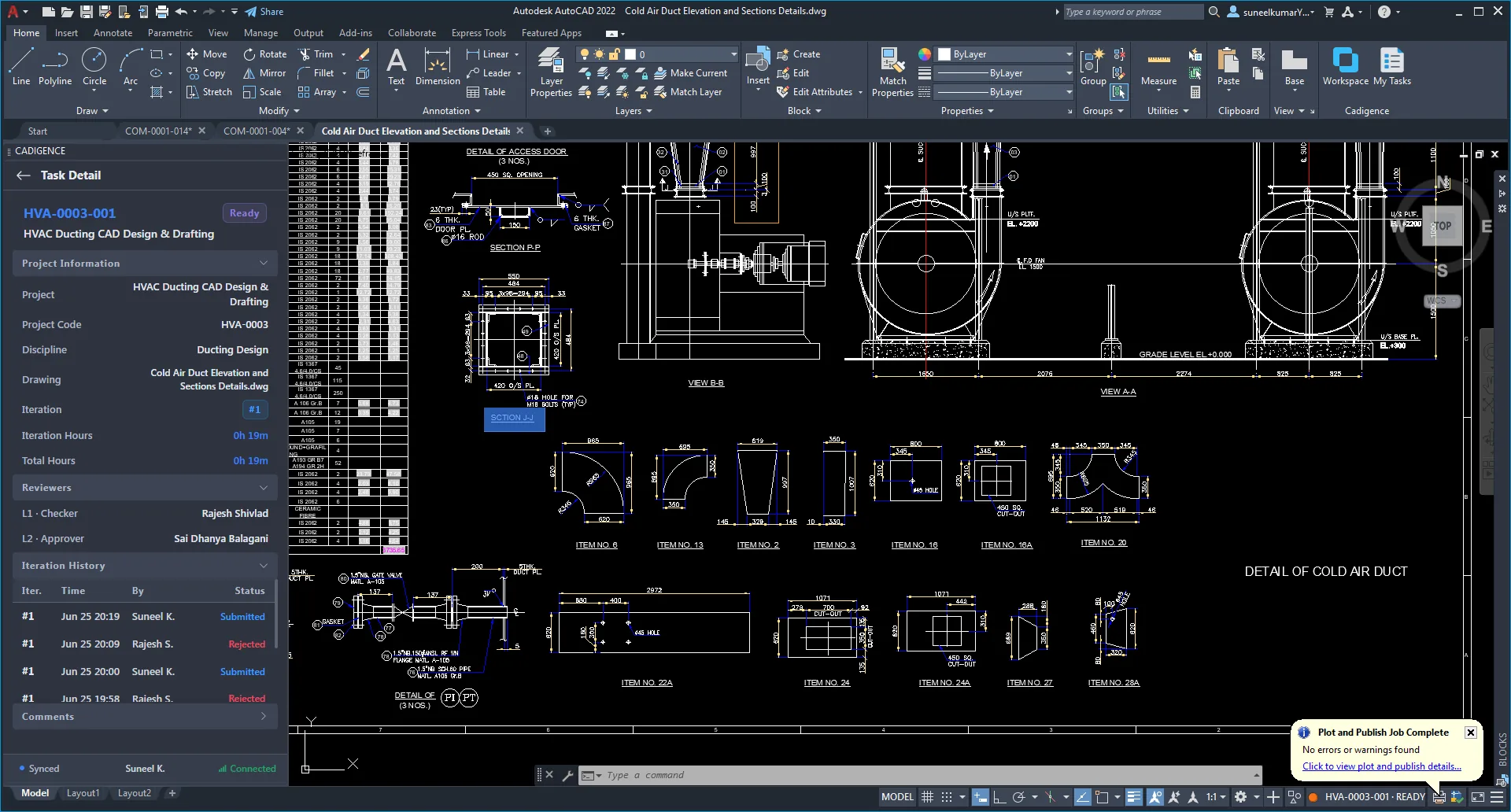Click to view plot and publish details

tap(1381, 766)
